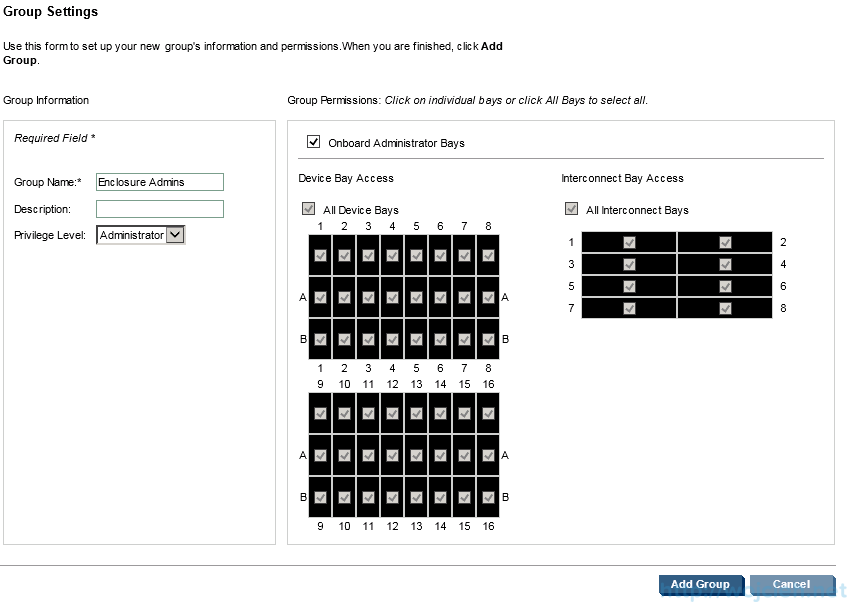Open the Privilege Level dropdown arrow

[175, 235]
